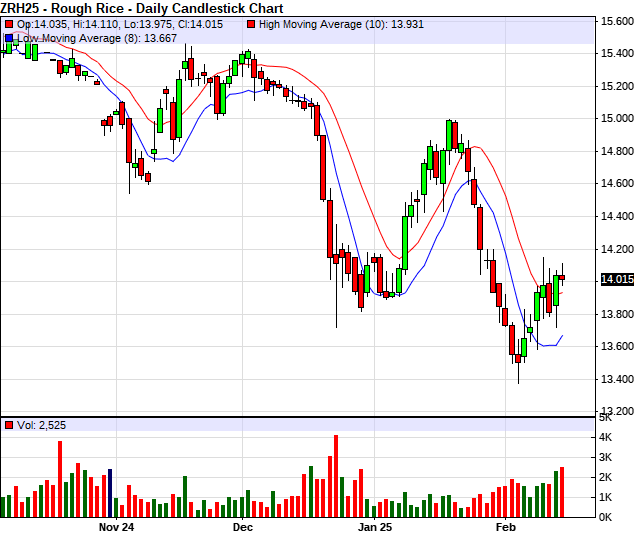
Task: Click the red OHLC legend marker
Action: (x=9, y=23)
